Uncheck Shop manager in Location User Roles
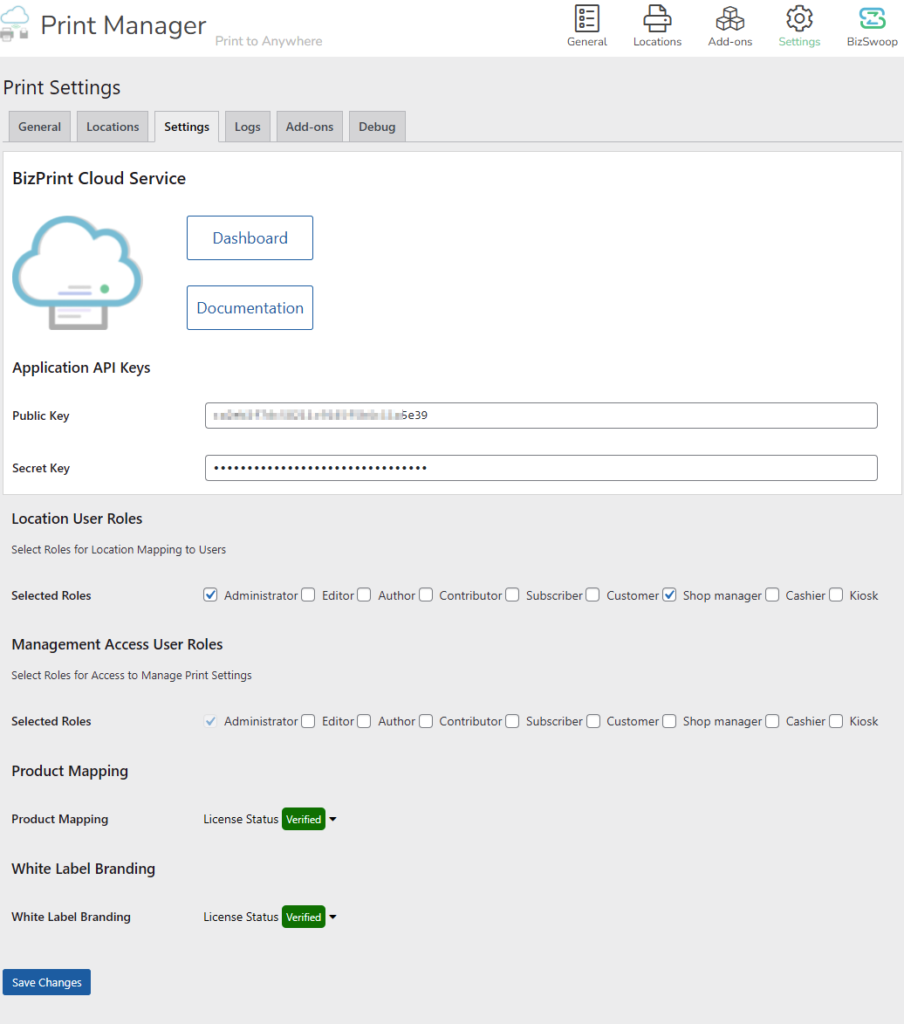Screen dimensions: 904x1024 [x=670, y=595]
